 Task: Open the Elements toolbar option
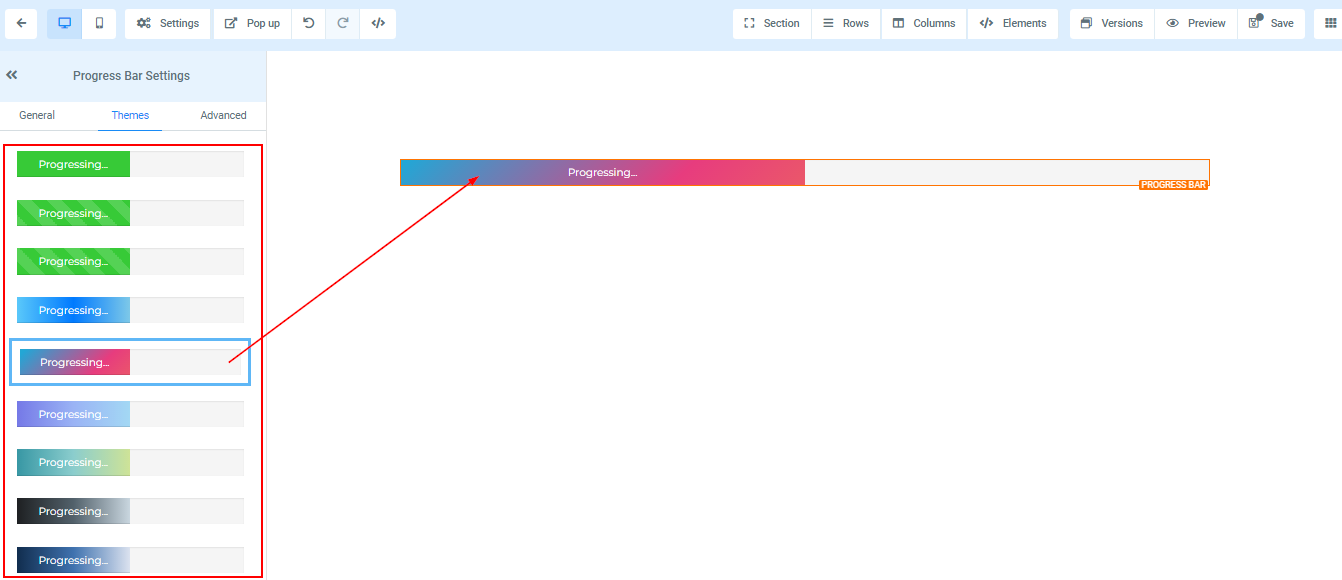1013,23
